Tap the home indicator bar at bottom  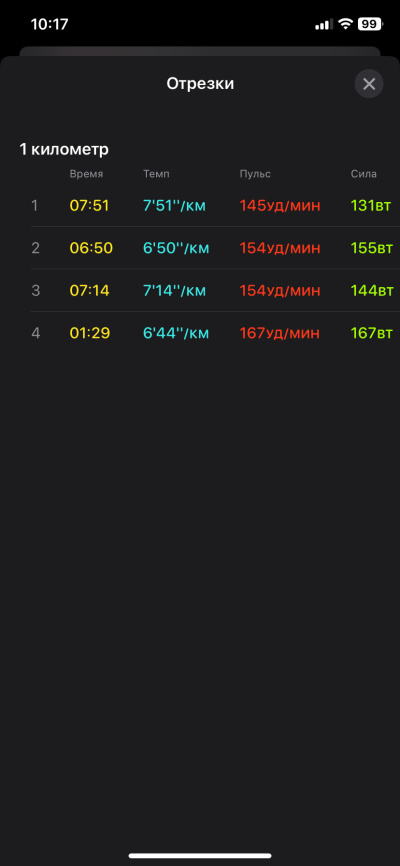[x=200, y=856]
